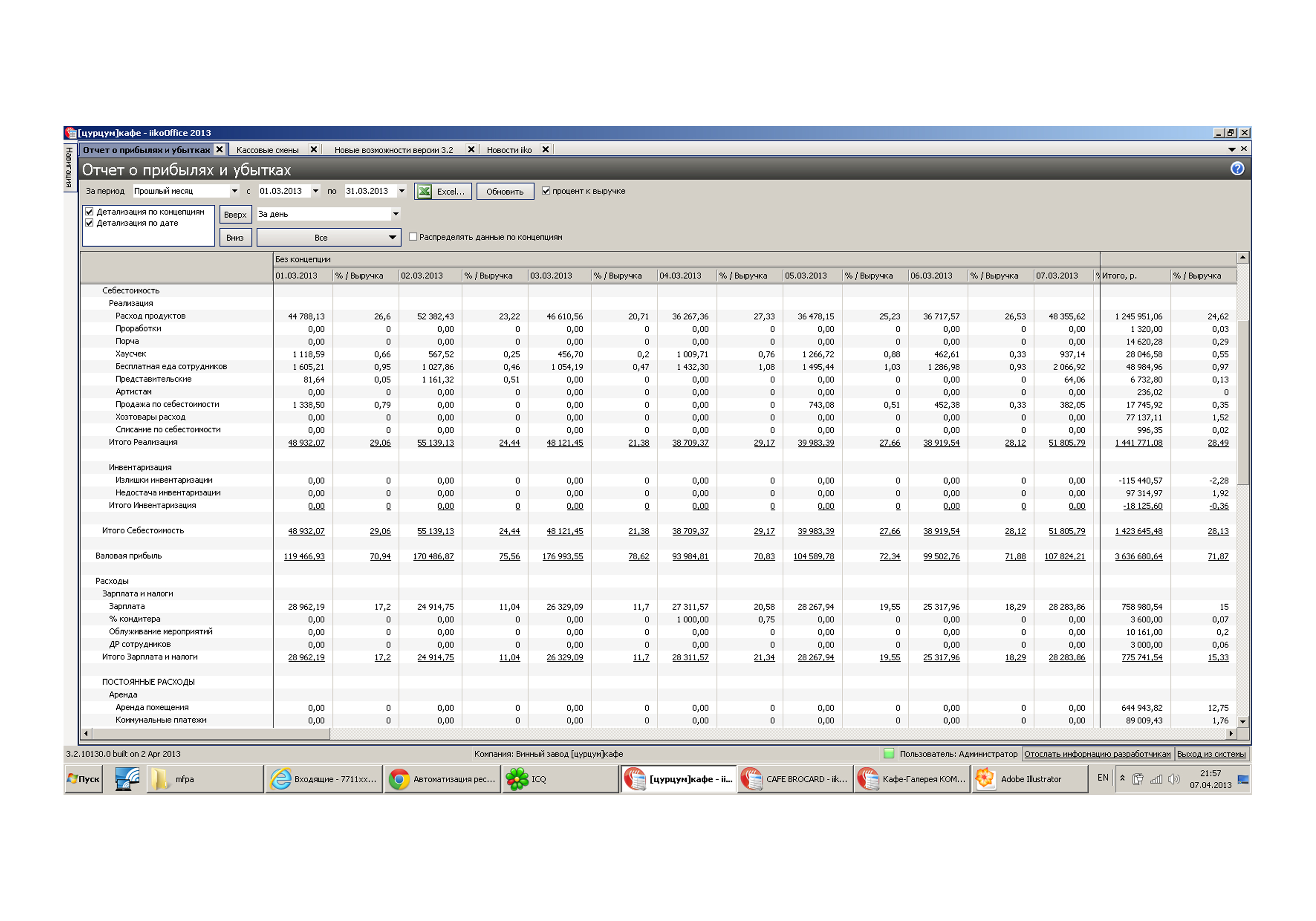Click the table's vertical scroll down arrow
Image resolution: width=1316 pixels, height=921 pixels.
[x=1242, y=722]
